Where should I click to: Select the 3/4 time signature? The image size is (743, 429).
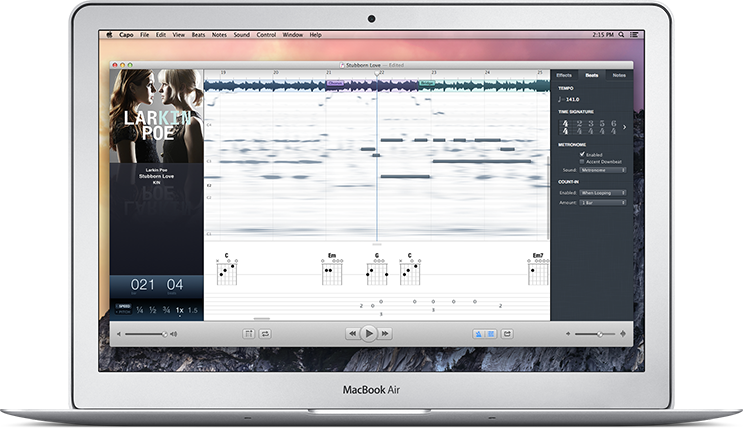[590, 127]
